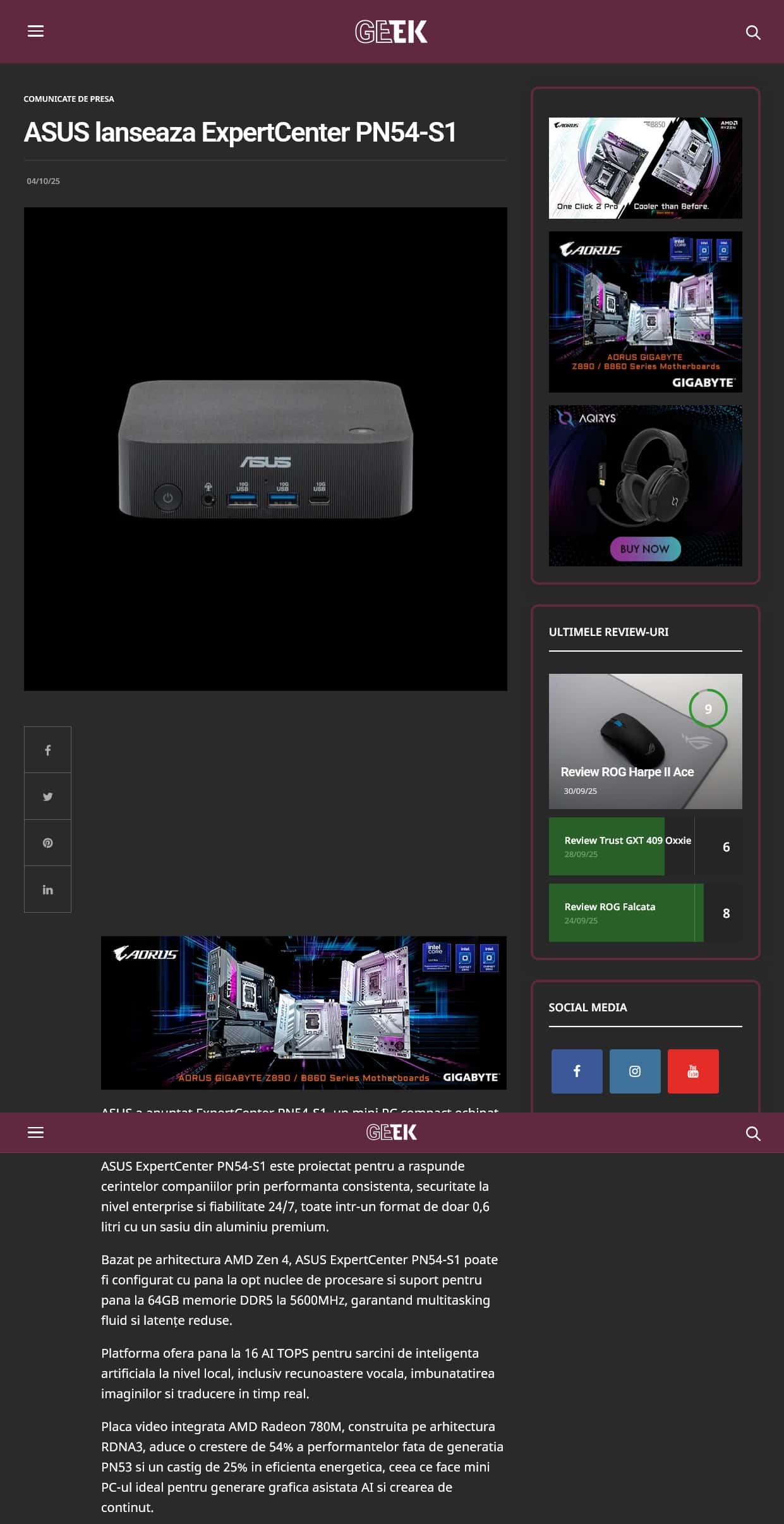Share article on Twitter
Screen dimensions: 784x1524
47,796
